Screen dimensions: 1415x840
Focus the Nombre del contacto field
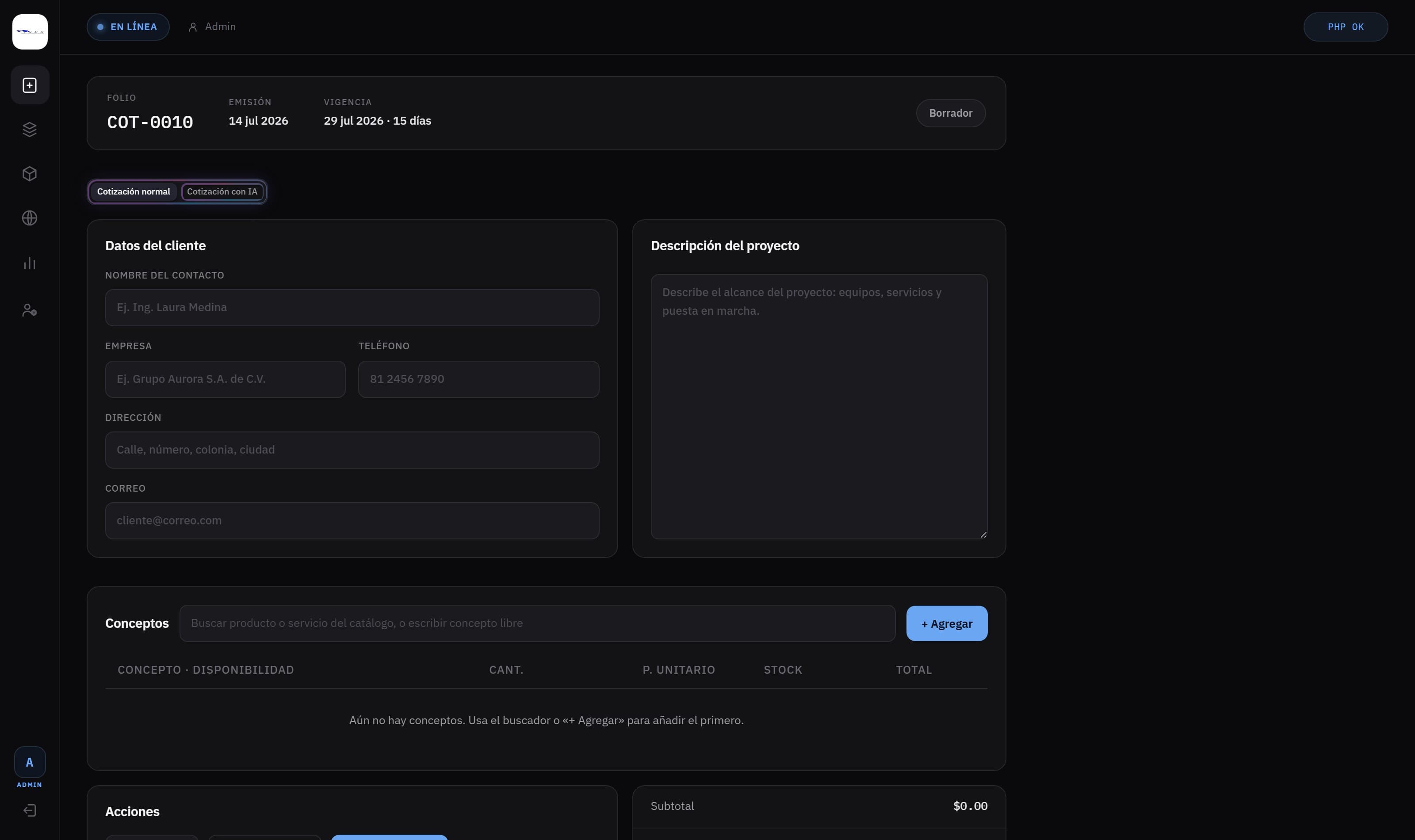click(x=352, y=307)
